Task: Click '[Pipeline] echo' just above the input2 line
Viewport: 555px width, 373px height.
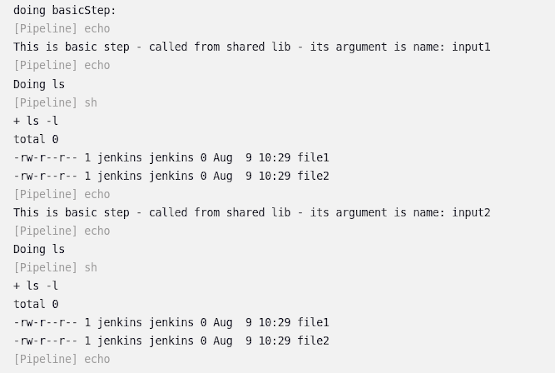Action: pos(62,194)
